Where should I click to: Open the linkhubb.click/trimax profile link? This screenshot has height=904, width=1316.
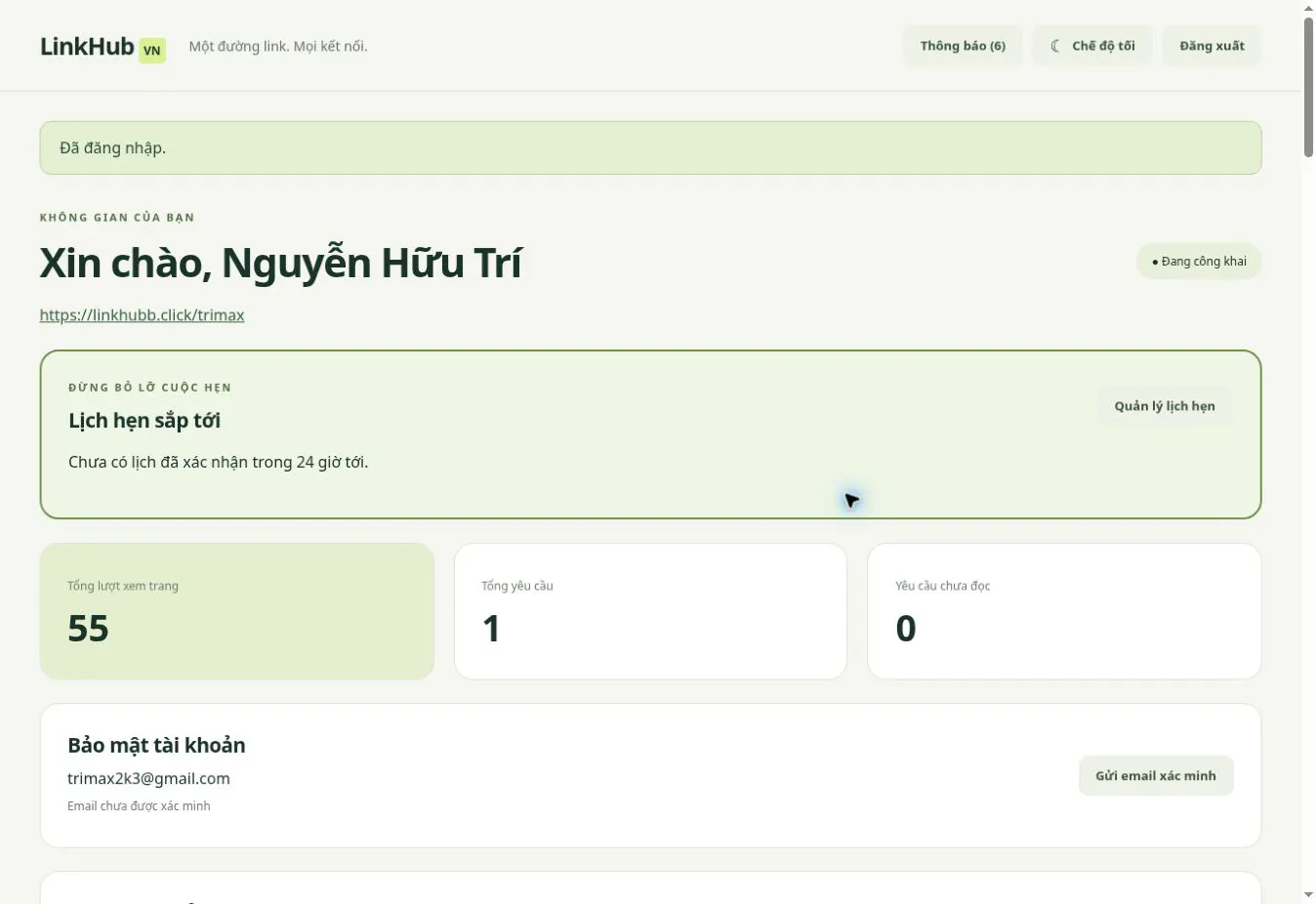[143, 315]
